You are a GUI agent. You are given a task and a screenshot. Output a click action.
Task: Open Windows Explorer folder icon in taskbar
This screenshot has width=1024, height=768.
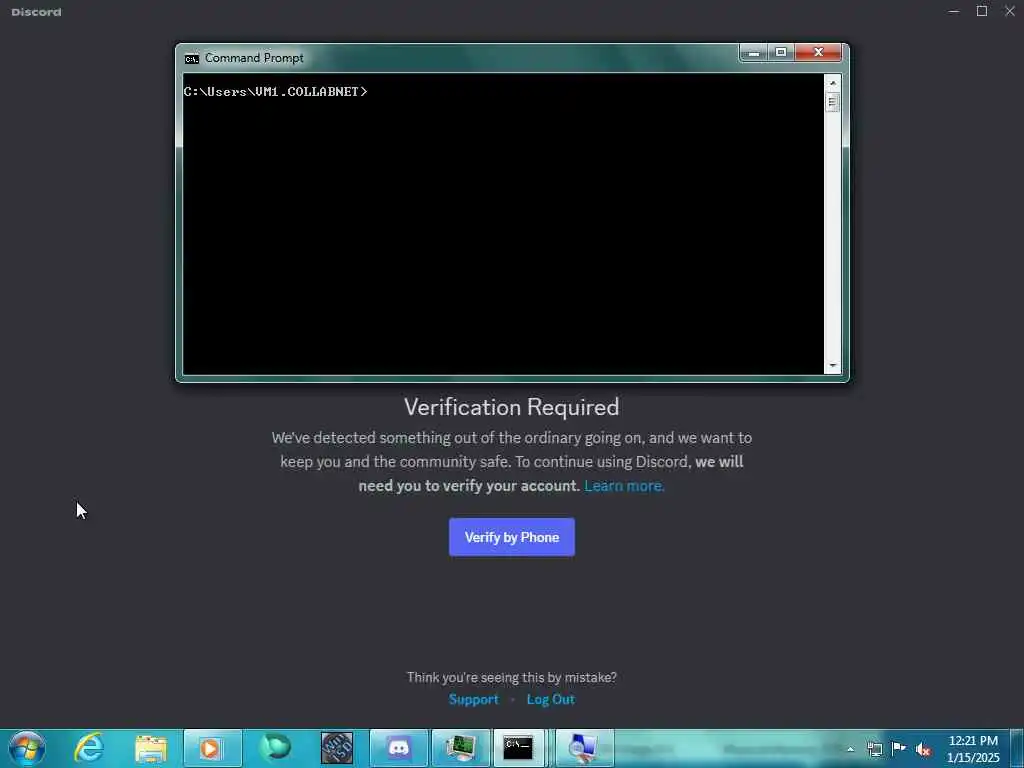151,748
